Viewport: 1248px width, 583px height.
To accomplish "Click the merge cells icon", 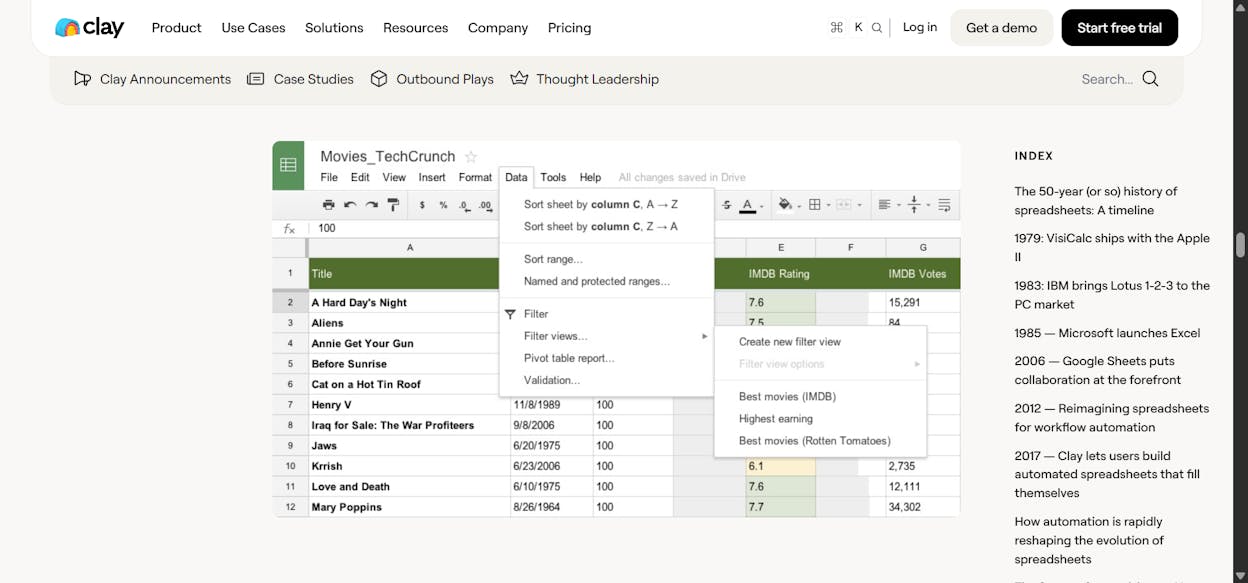I will pos(843,205).
